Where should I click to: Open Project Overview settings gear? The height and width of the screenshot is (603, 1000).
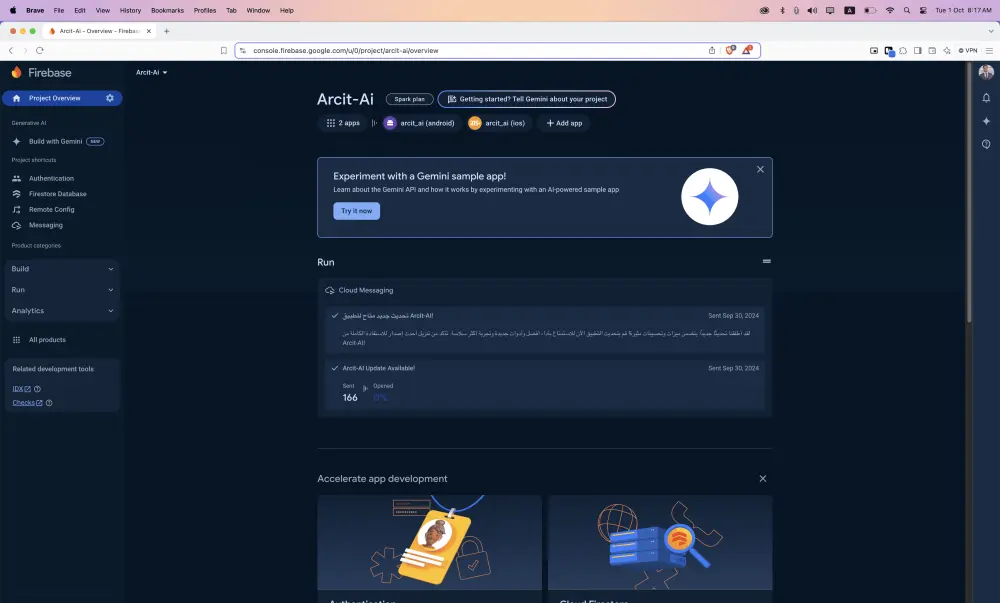(110, 97)
